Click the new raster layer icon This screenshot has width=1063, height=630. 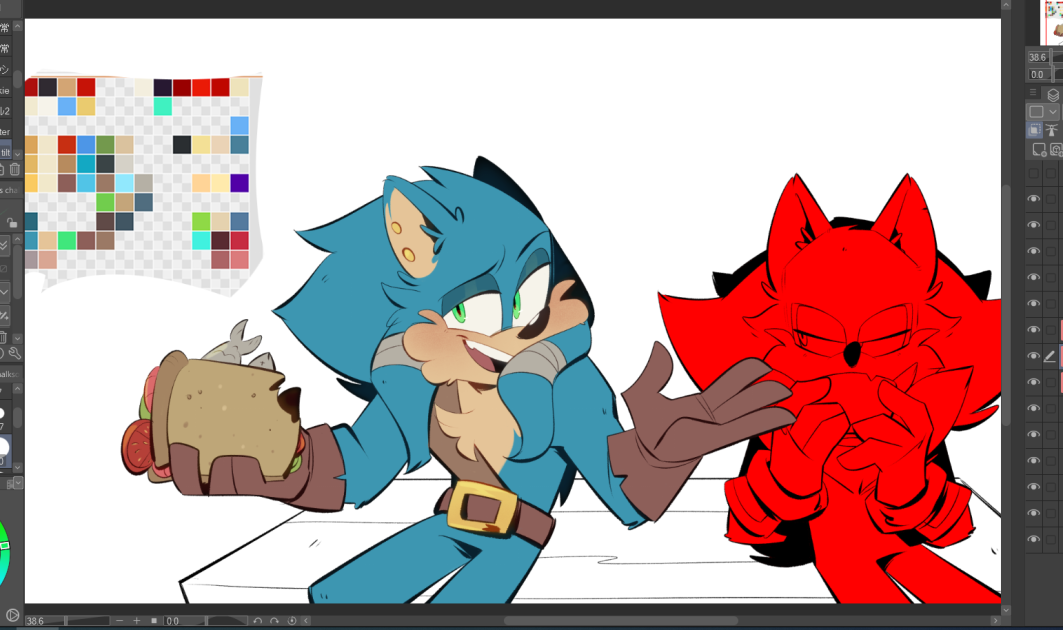(x=1039, y=150)
